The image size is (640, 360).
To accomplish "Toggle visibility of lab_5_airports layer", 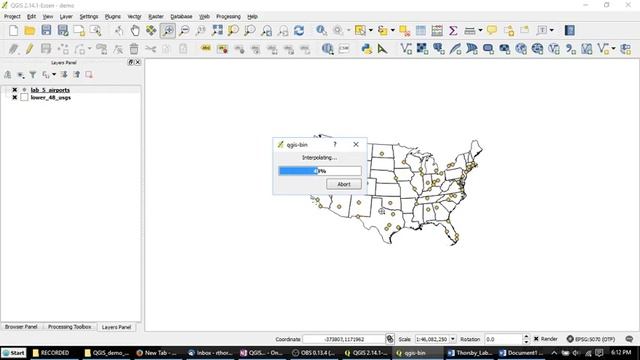I will tap(15, 90).
